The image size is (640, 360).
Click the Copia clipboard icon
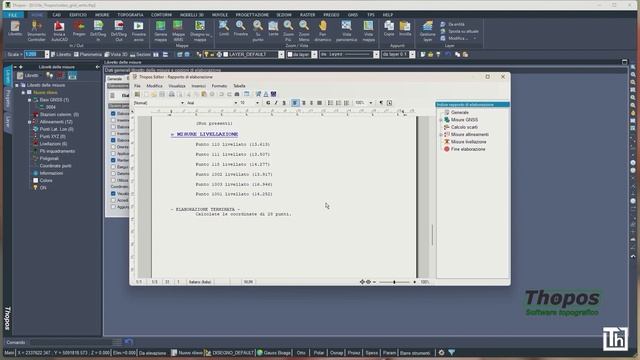389,29
